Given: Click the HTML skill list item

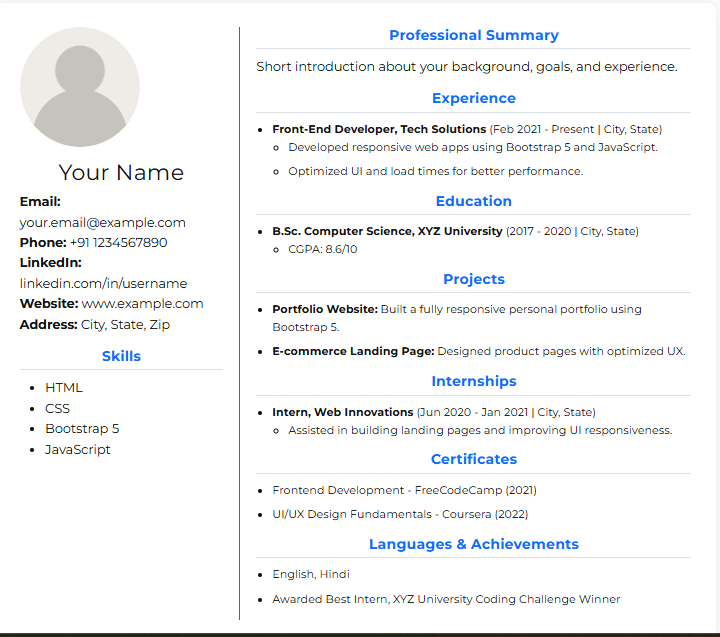Looking at the screenshot, I should coord(64,388).
